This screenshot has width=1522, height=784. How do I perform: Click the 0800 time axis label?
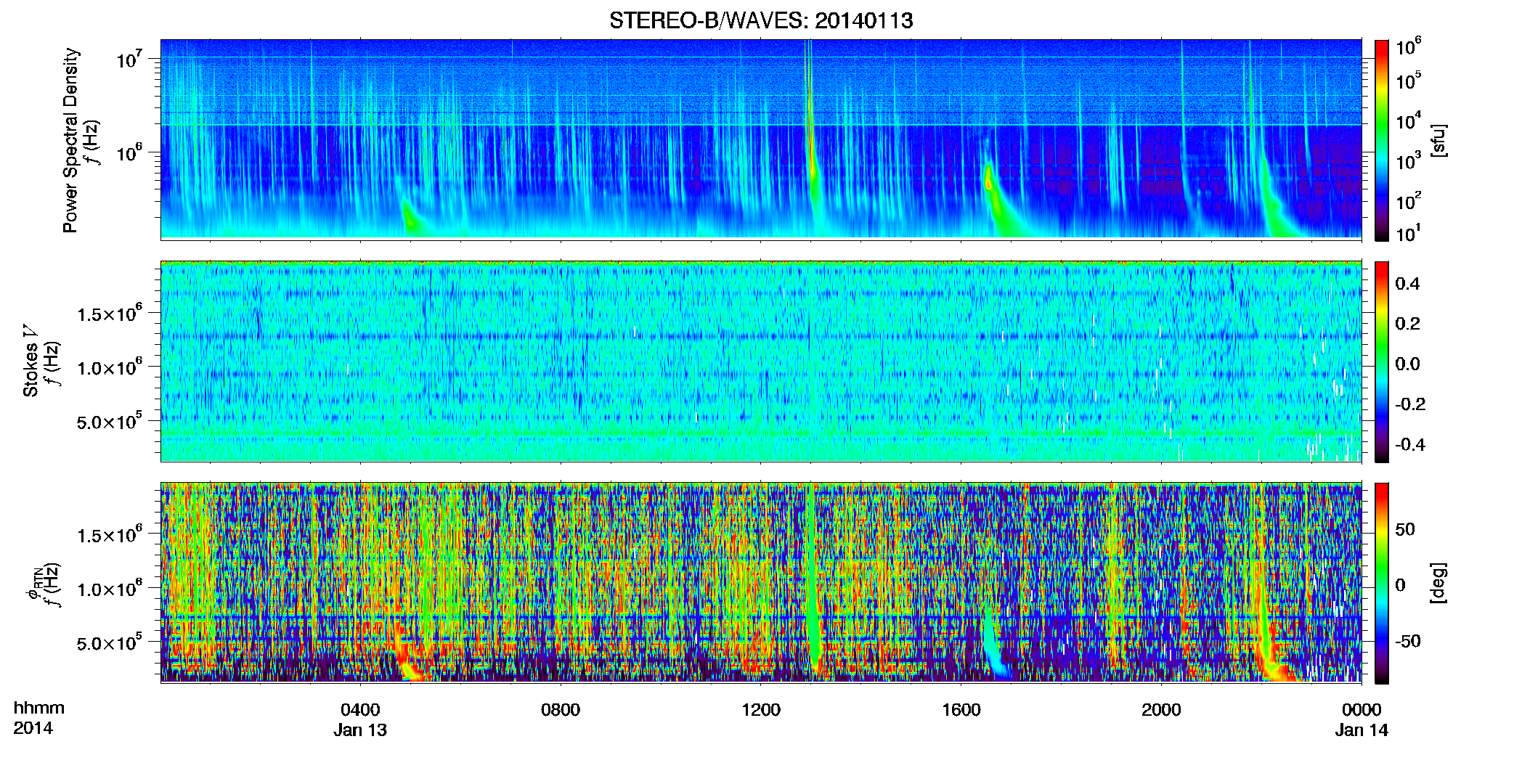[x=561, y=710]
